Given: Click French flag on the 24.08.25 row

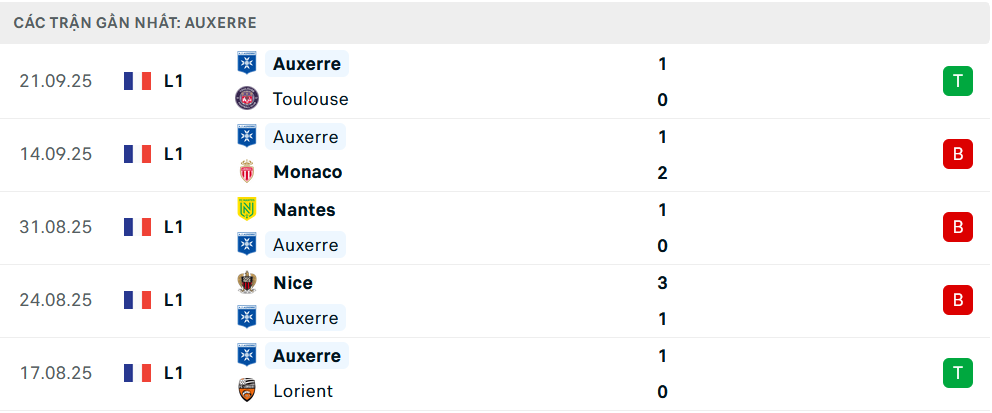Looking at the screenshot, I should point(137,300).
